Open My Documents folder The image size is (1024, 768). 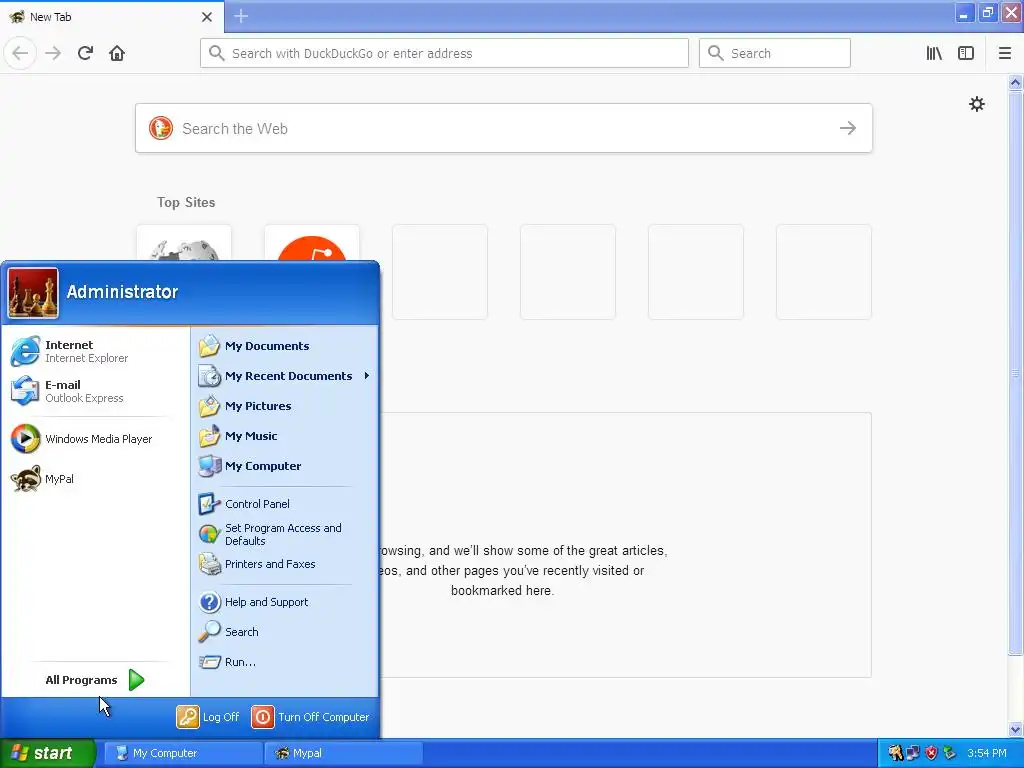(284, 346)
